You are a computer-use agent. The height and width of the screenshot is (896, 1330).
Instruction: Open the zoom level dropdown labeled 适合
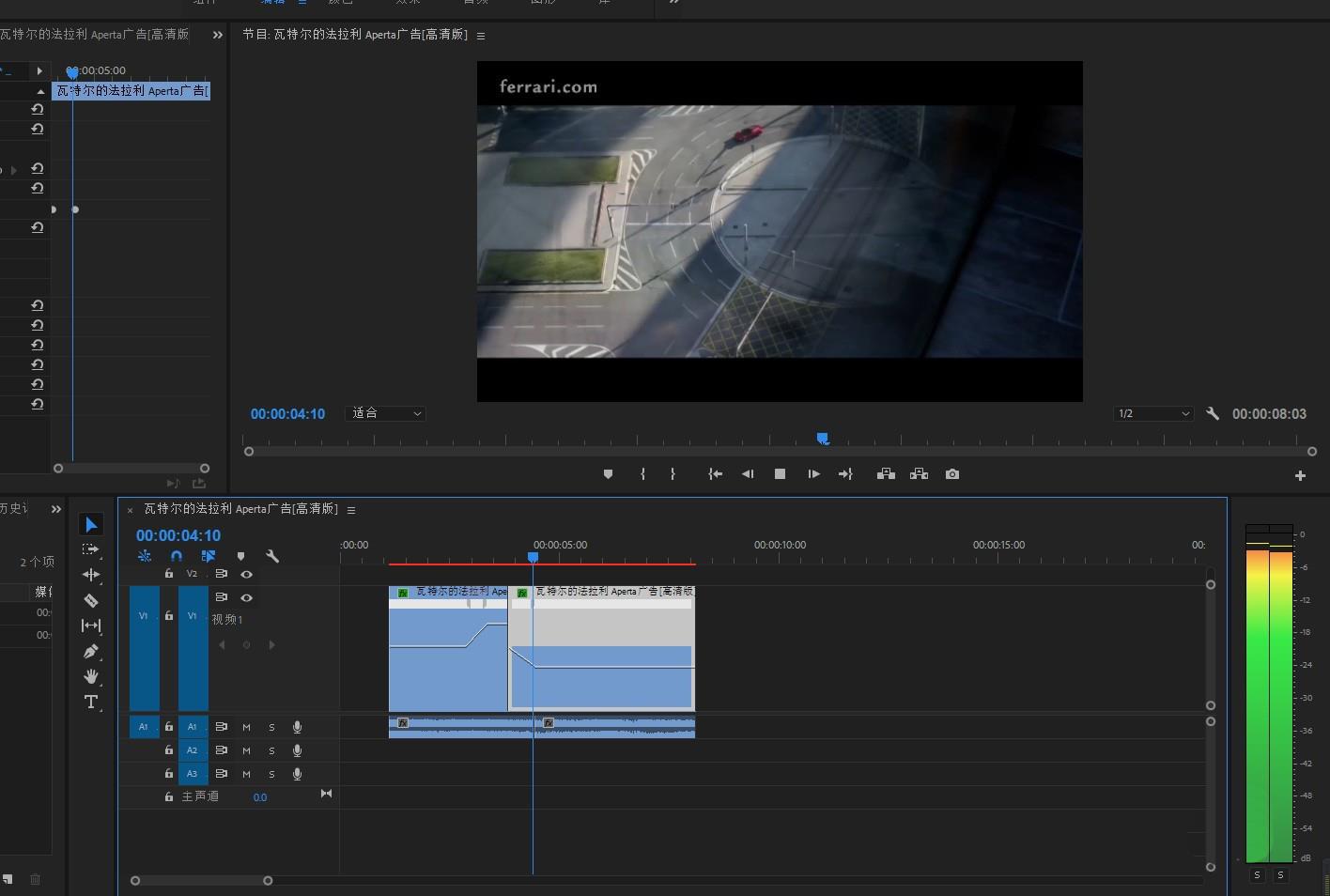click(386, 413)
